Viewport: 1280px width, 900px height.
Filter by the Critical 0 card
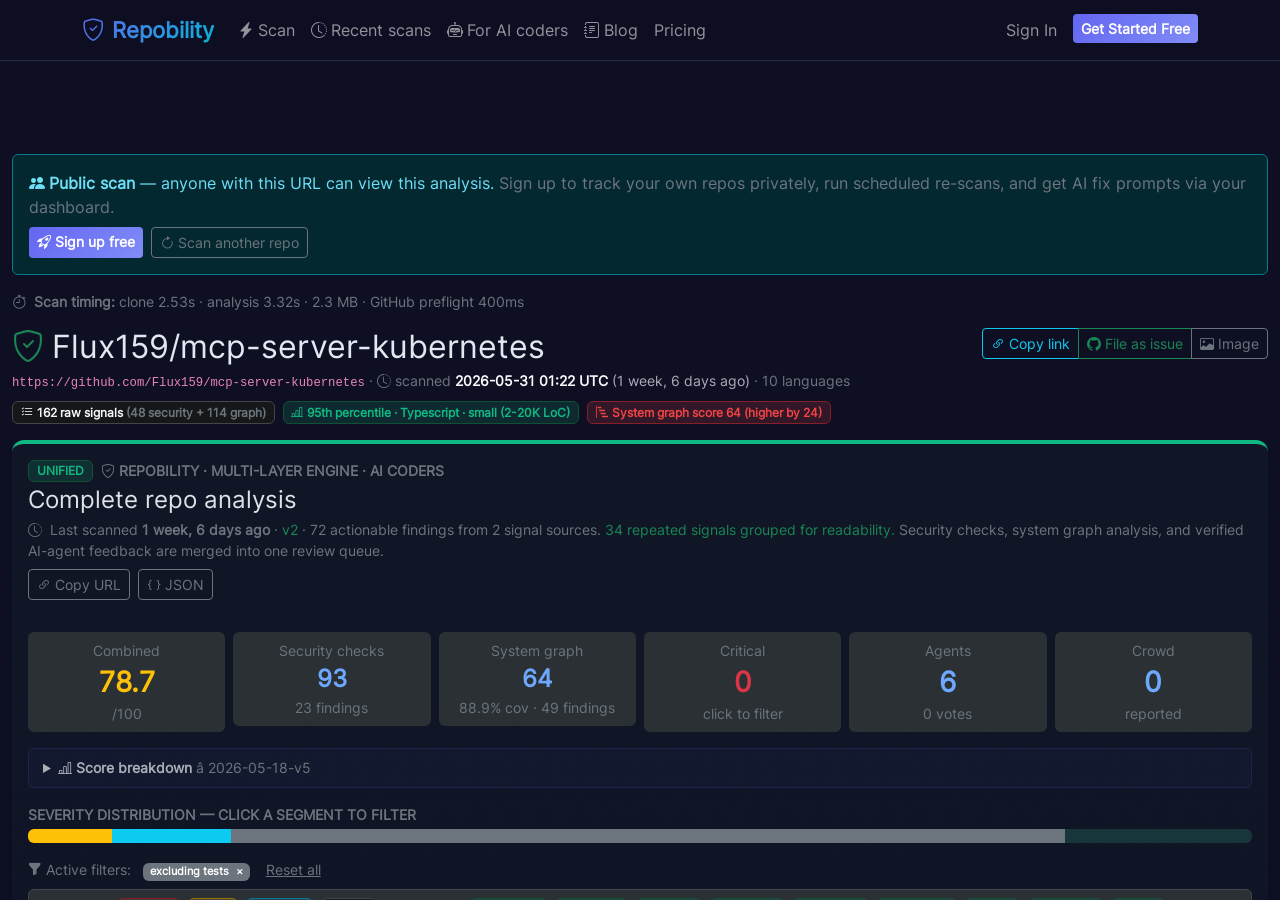(x=742, y=682)
